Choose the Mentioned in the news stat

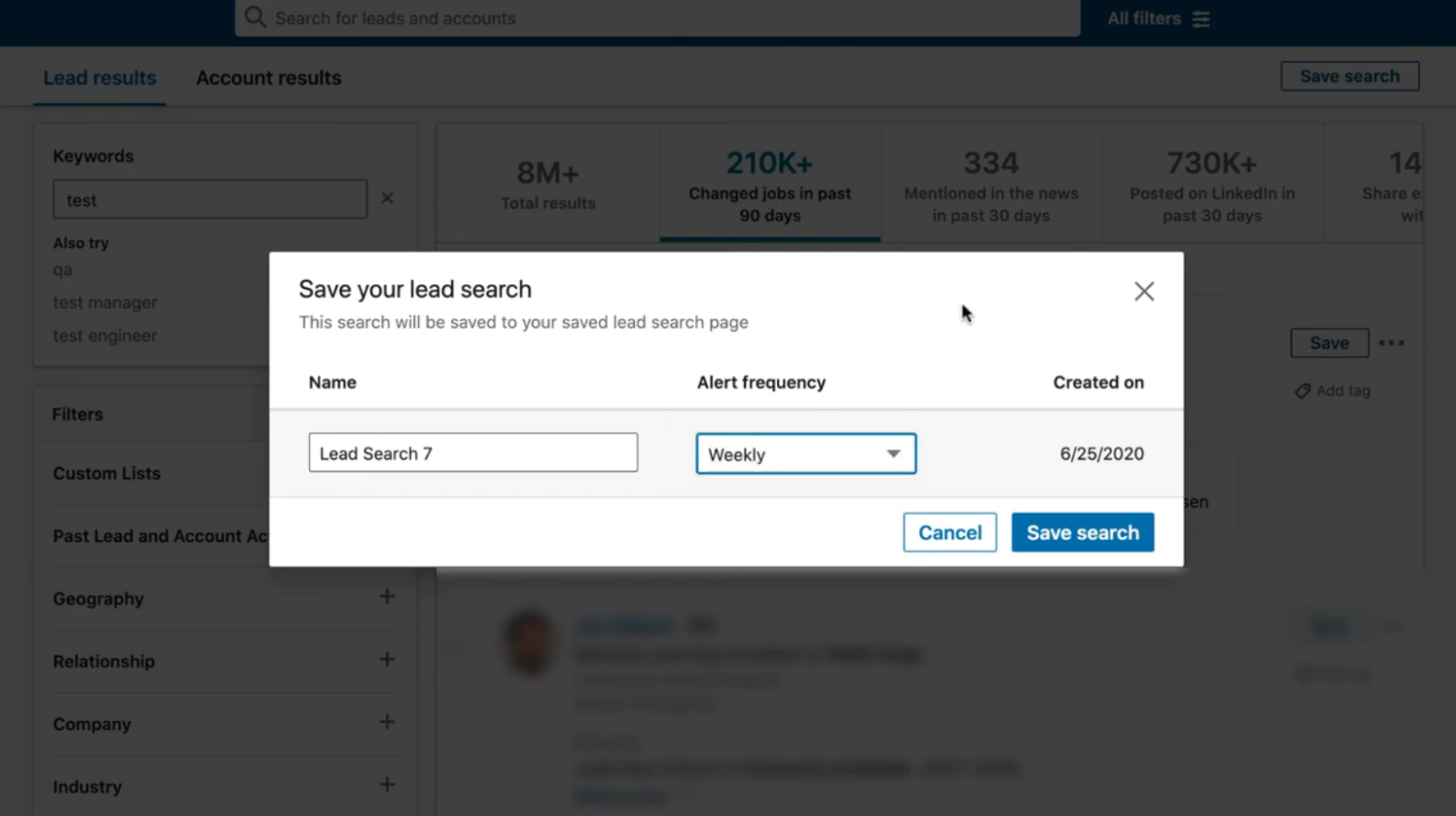click(991, 184)
